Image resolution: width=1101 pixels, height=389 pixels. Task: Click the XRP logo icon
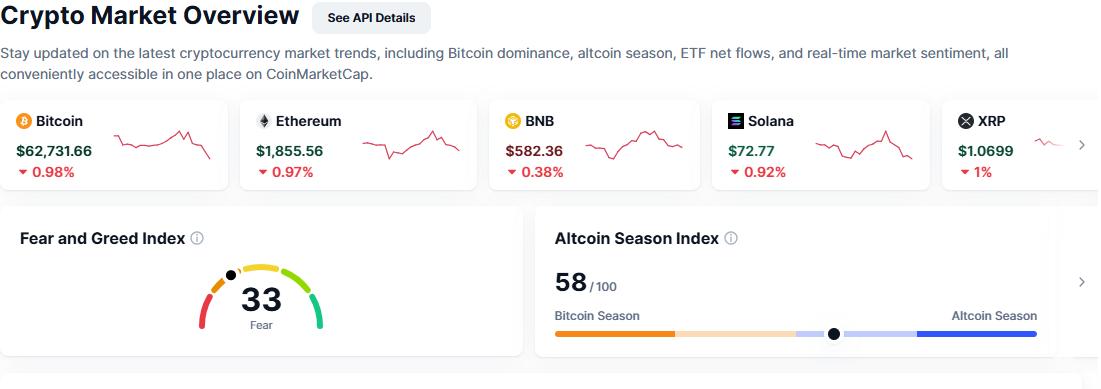(966, 121)
